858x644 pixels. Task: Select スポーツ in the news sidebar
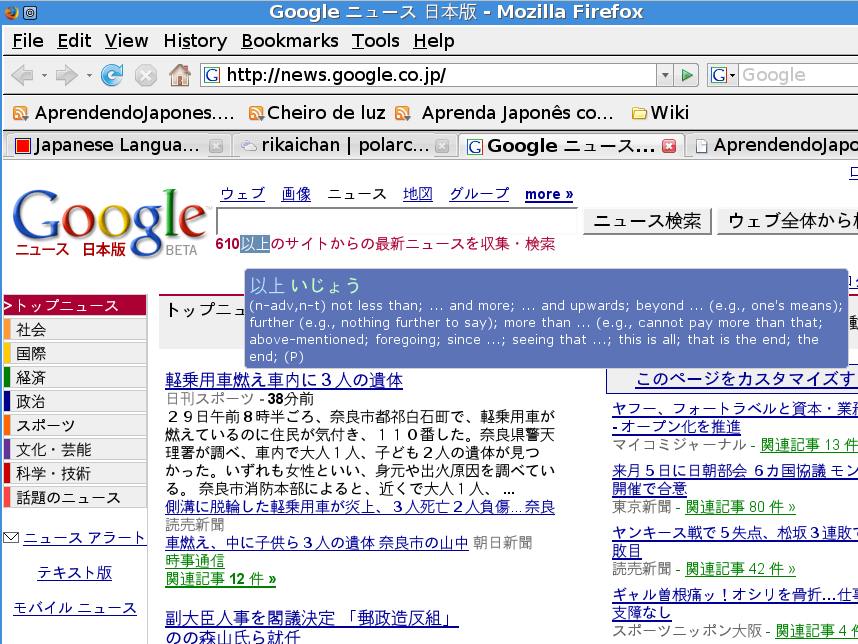46,425
